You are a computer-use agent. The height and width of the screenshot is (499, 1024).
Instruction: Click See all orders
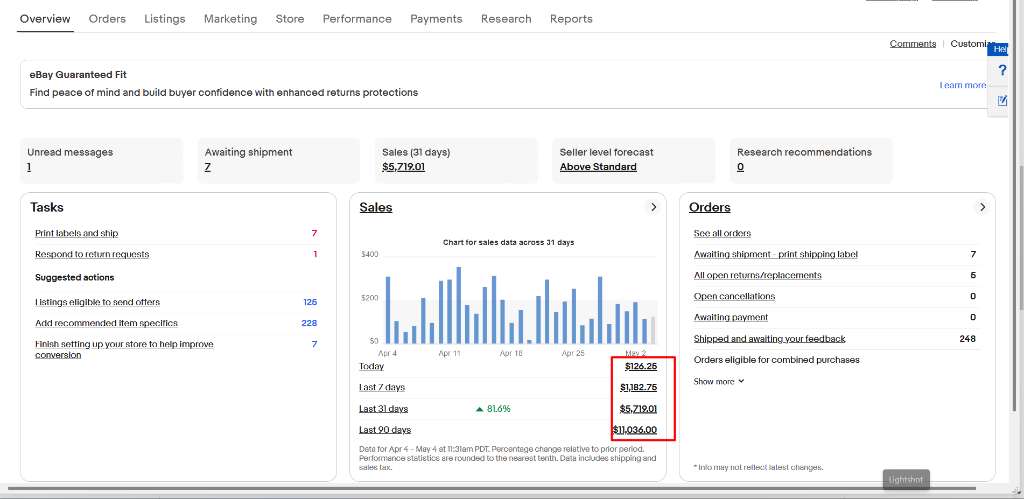coord(722,233)
